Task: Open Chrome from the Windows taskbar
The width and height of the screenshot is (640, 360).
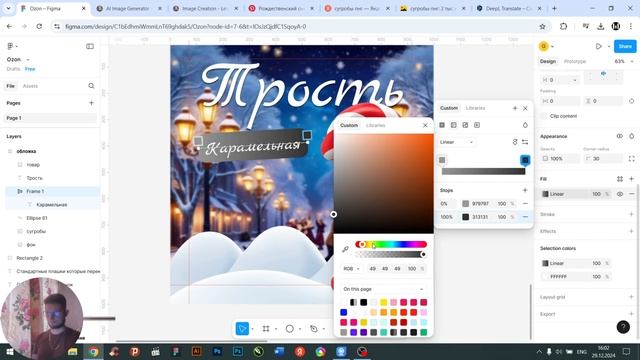Action: [x=93, y=351]
